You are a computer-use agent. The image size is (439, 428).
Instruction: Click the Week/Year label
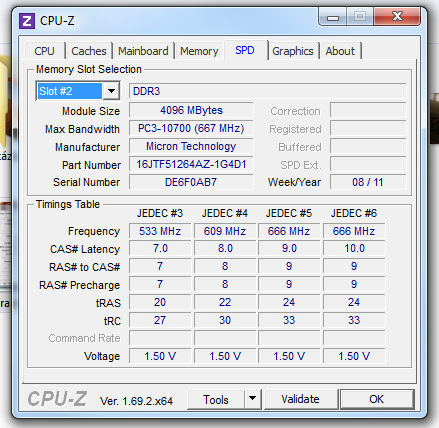coord(294,182)
